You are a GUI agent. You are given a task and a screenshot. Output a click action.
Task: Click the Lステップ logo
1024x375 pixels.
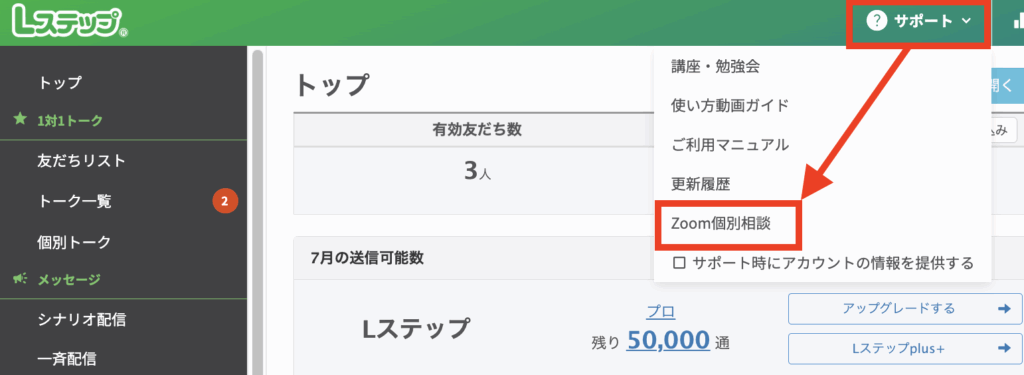69,22
